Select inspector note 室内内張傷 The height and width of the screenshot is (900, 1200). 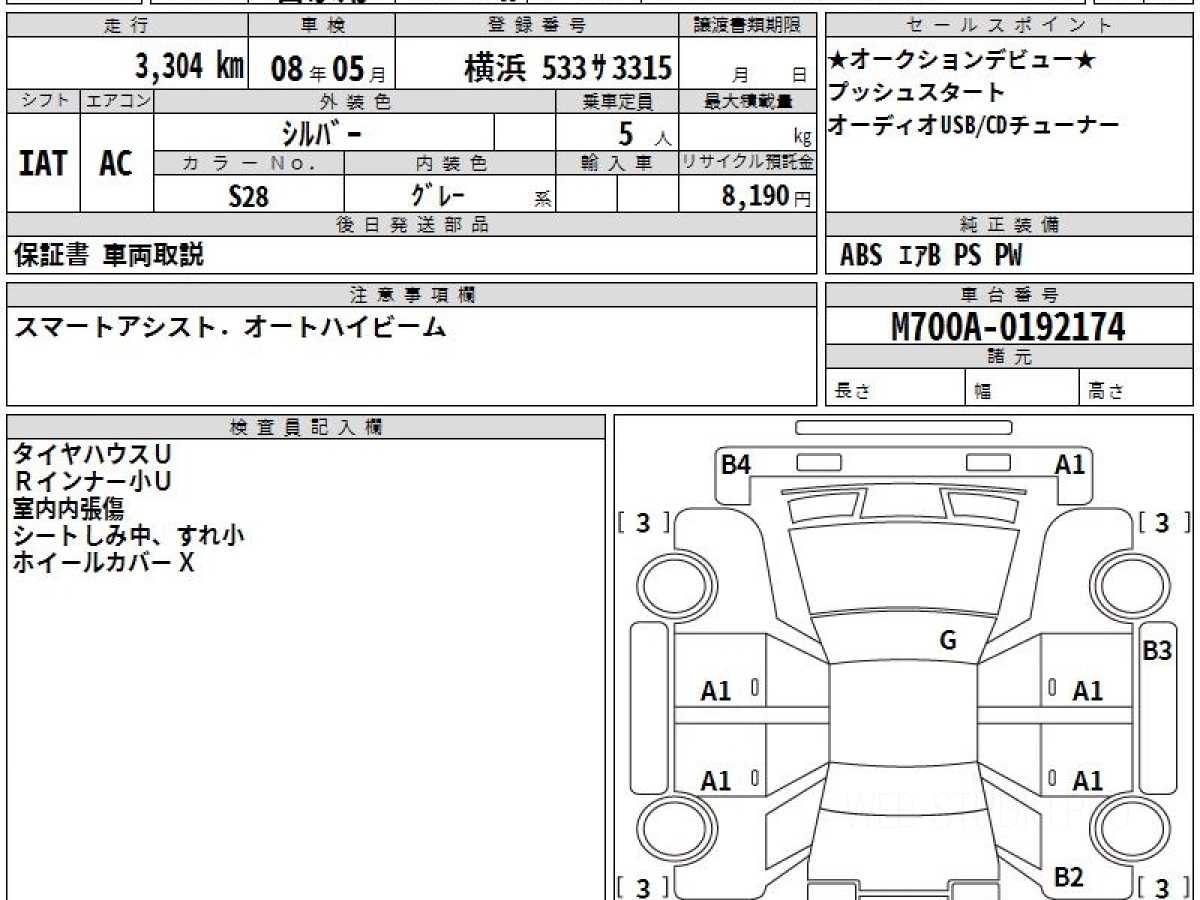point(67,509)
